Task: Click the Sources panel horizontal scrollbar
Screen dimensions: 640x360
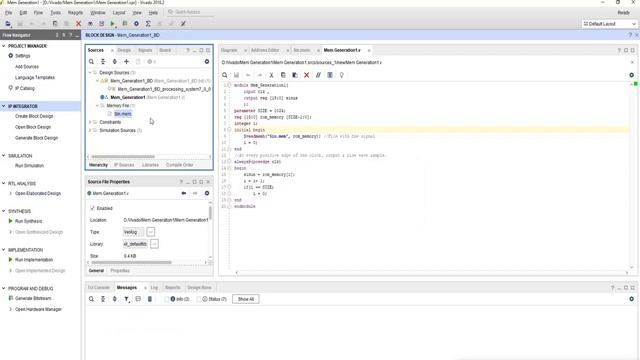Action: point(123,157)
